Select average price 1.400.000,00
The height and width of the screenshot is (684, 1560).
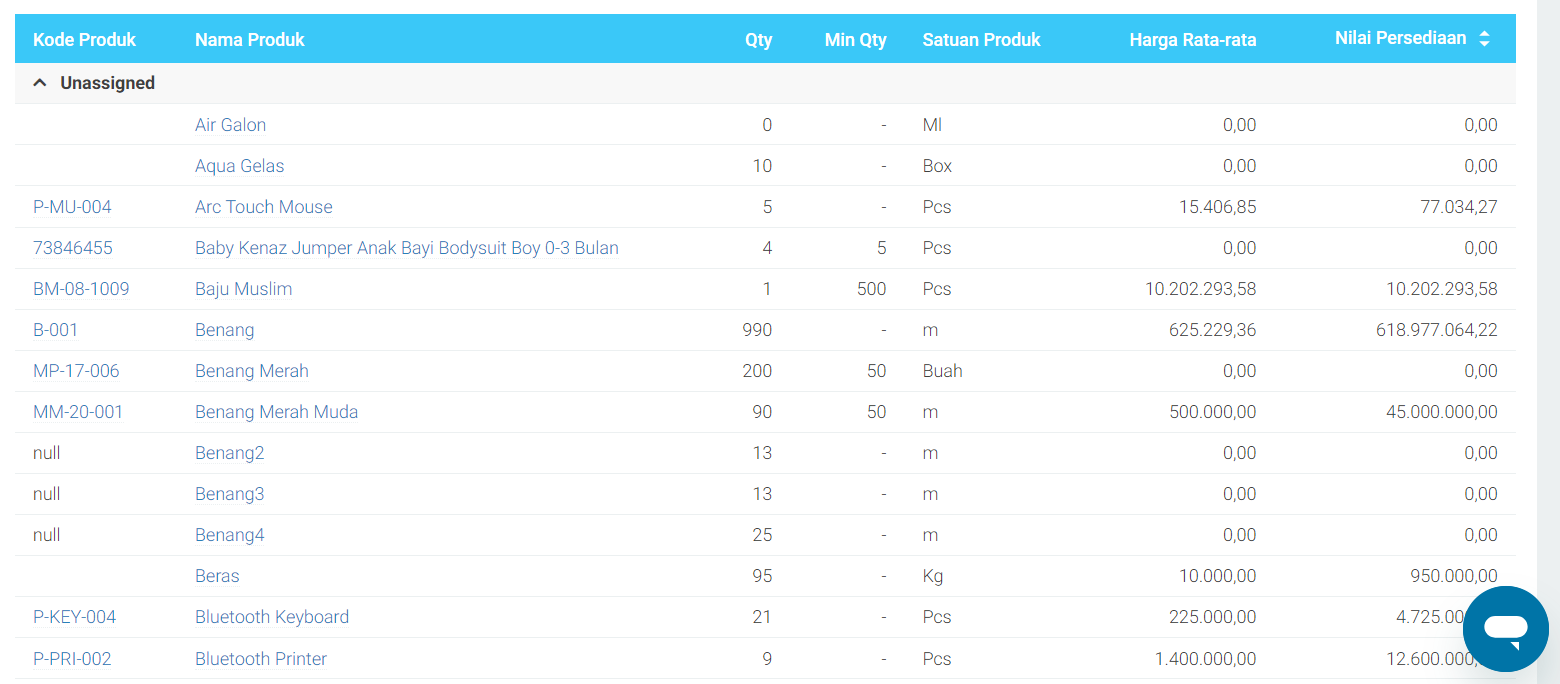[x=1205, y=659]
